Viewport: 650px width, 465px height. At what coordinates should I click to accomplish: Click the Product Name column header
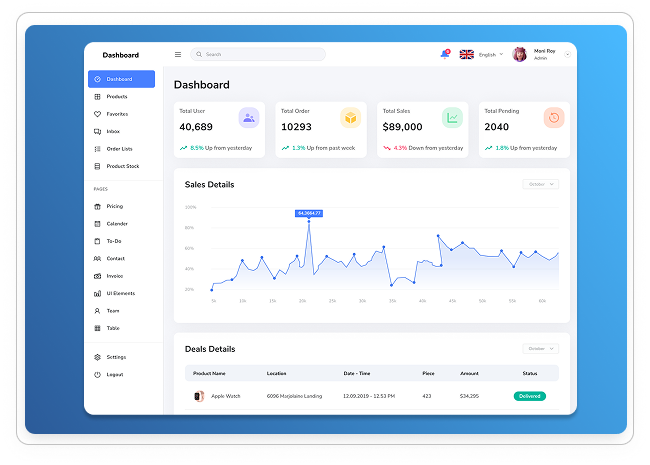[209, 373]
